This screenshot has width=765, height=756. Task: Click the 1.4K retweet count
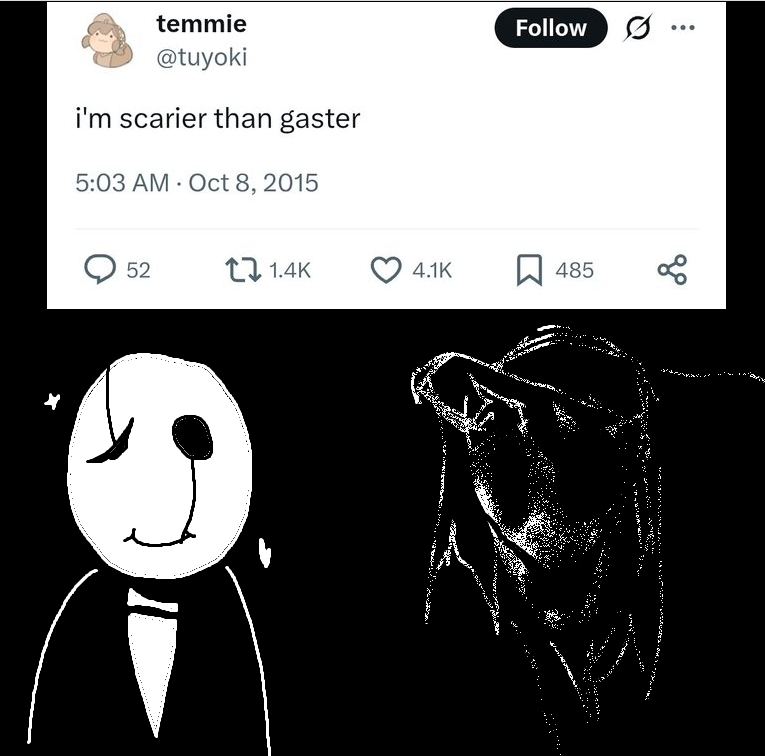click(x=290, y=270)
